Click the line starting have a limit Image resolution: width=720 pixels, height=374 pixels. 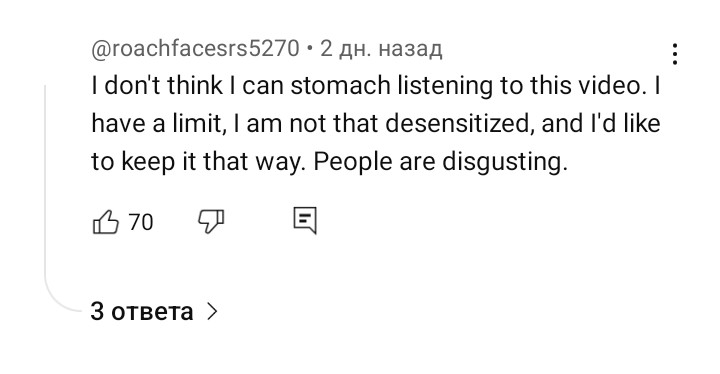pyautogui.click(x=376, y=124)
